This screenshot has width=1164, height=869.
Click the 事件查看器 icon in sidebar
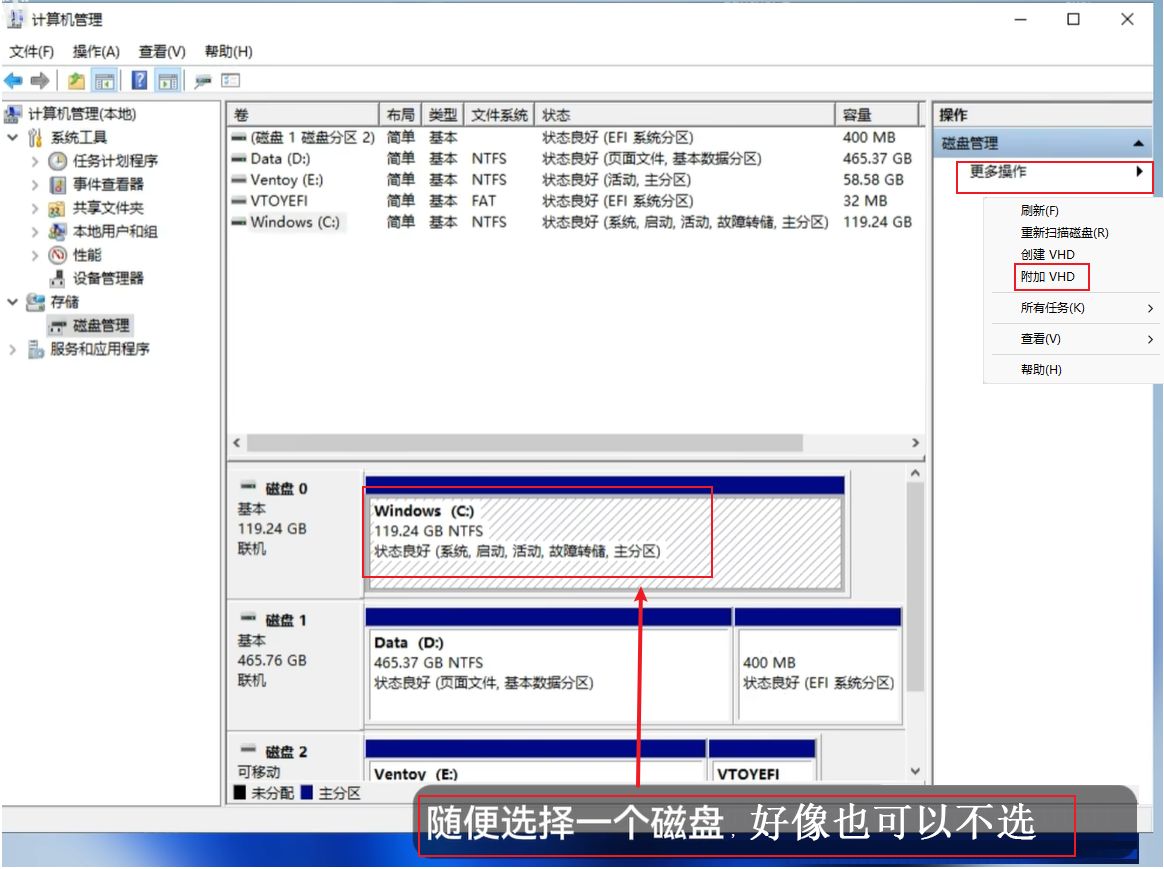pyautogui.click(x=58, y=185)
